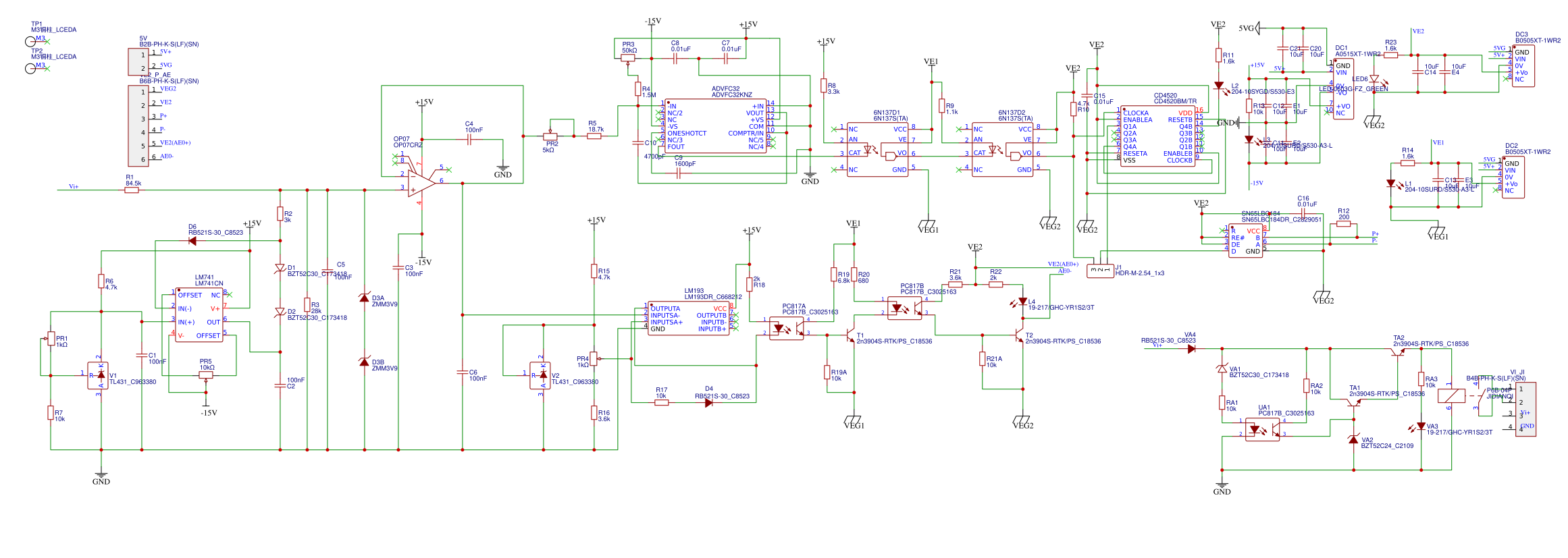Click the 204-10SYGD/S530-E3 LED part text
This screenshot has height=558, width=1568.
(x=1263, y=92)
